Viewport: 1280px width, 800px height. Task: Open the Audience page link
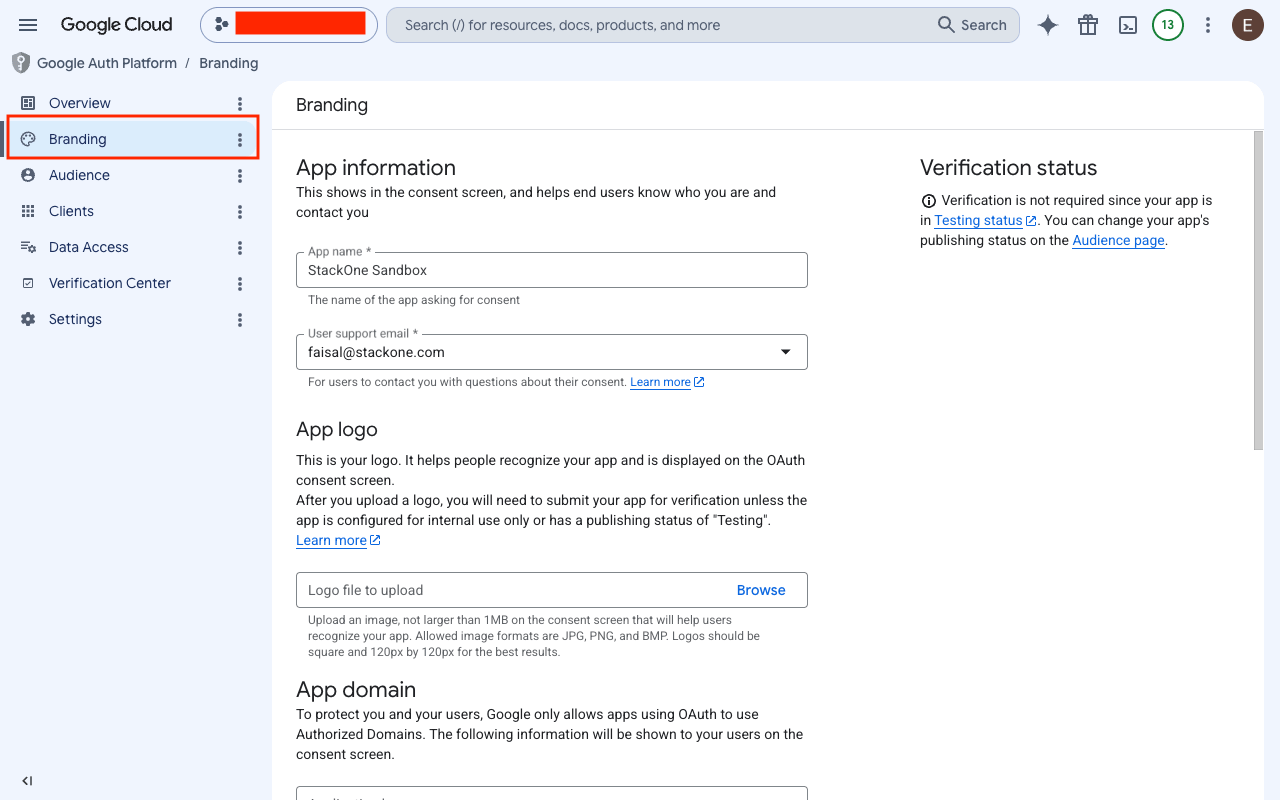tap(1118, 240)
